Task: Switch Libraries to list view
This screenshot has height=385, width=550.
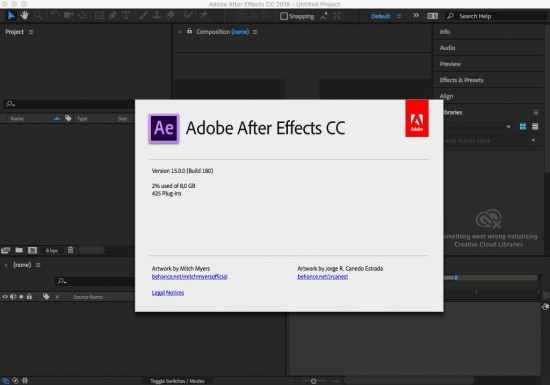Action: (x=535, y=126)
